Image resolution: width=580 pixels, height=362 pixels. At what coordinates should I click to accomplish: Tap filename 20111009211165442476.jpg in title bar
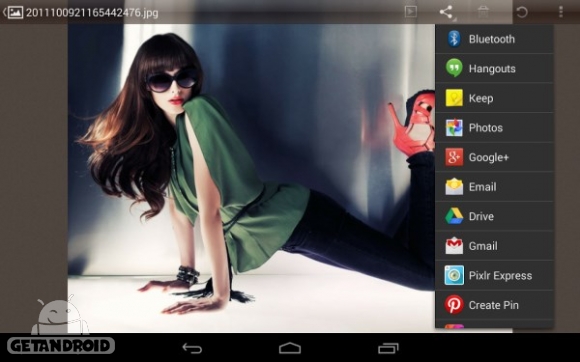pos(92,13)
